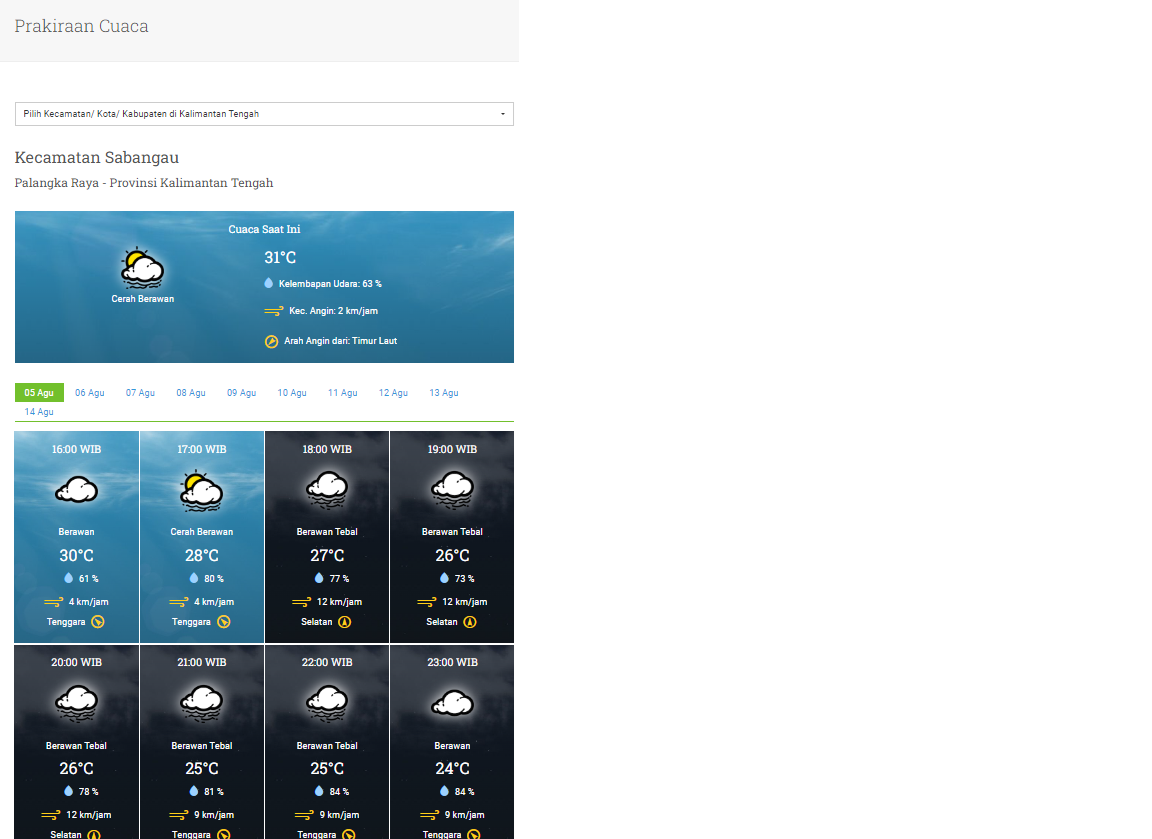Click the thick cloud icon in 20:00 WIB card
This screenshot has height=839, width=1152.
pos(76,703)
